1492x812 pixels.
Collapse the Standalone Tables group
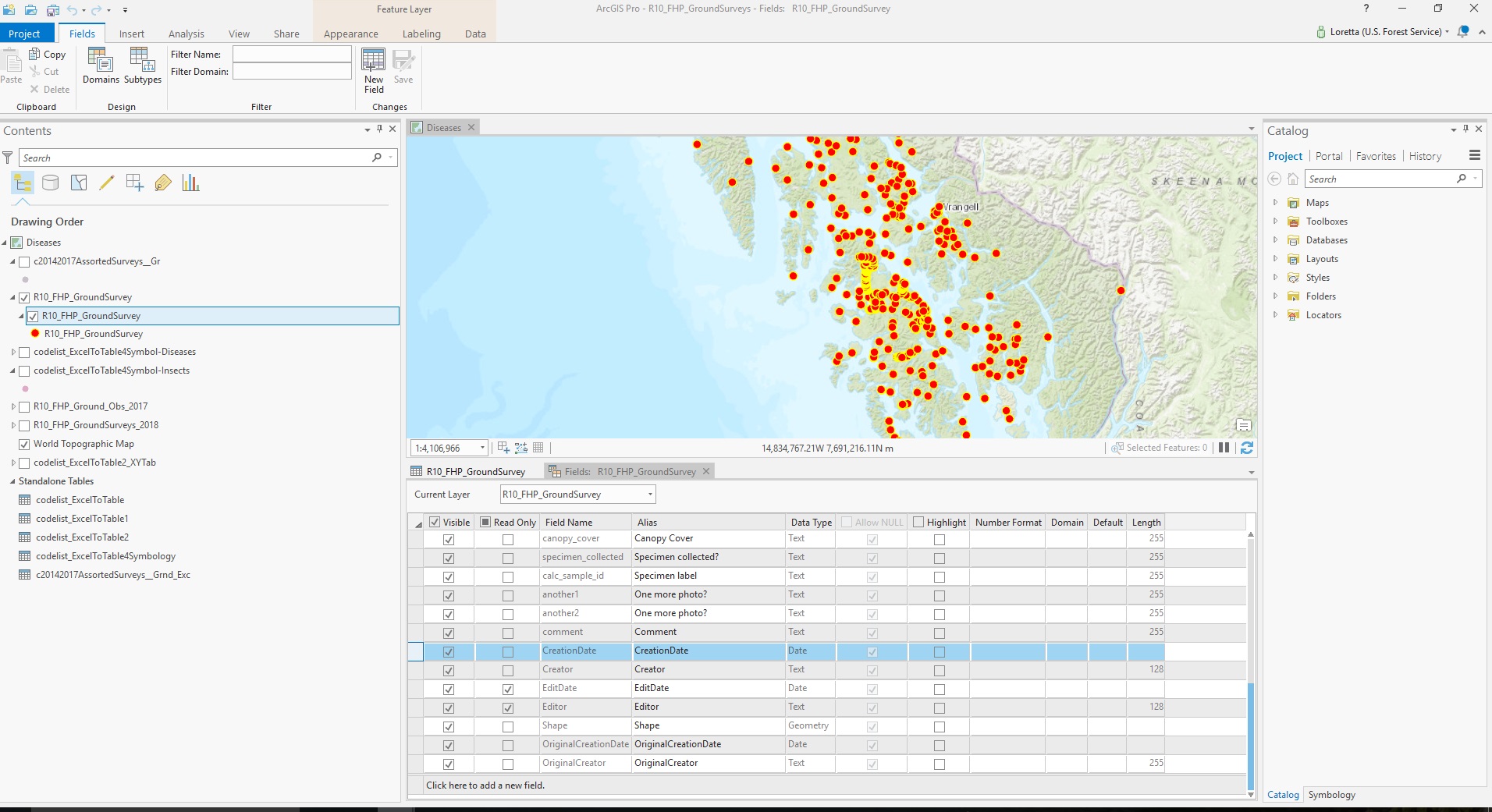pyautogui.click(x=12, y=481)
